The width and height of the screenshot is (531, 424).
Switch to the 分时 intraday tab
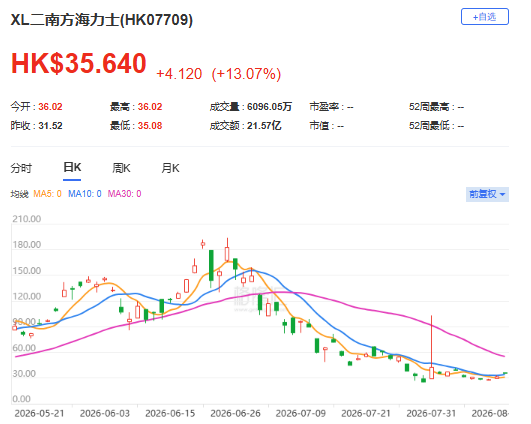click(21, 168)
